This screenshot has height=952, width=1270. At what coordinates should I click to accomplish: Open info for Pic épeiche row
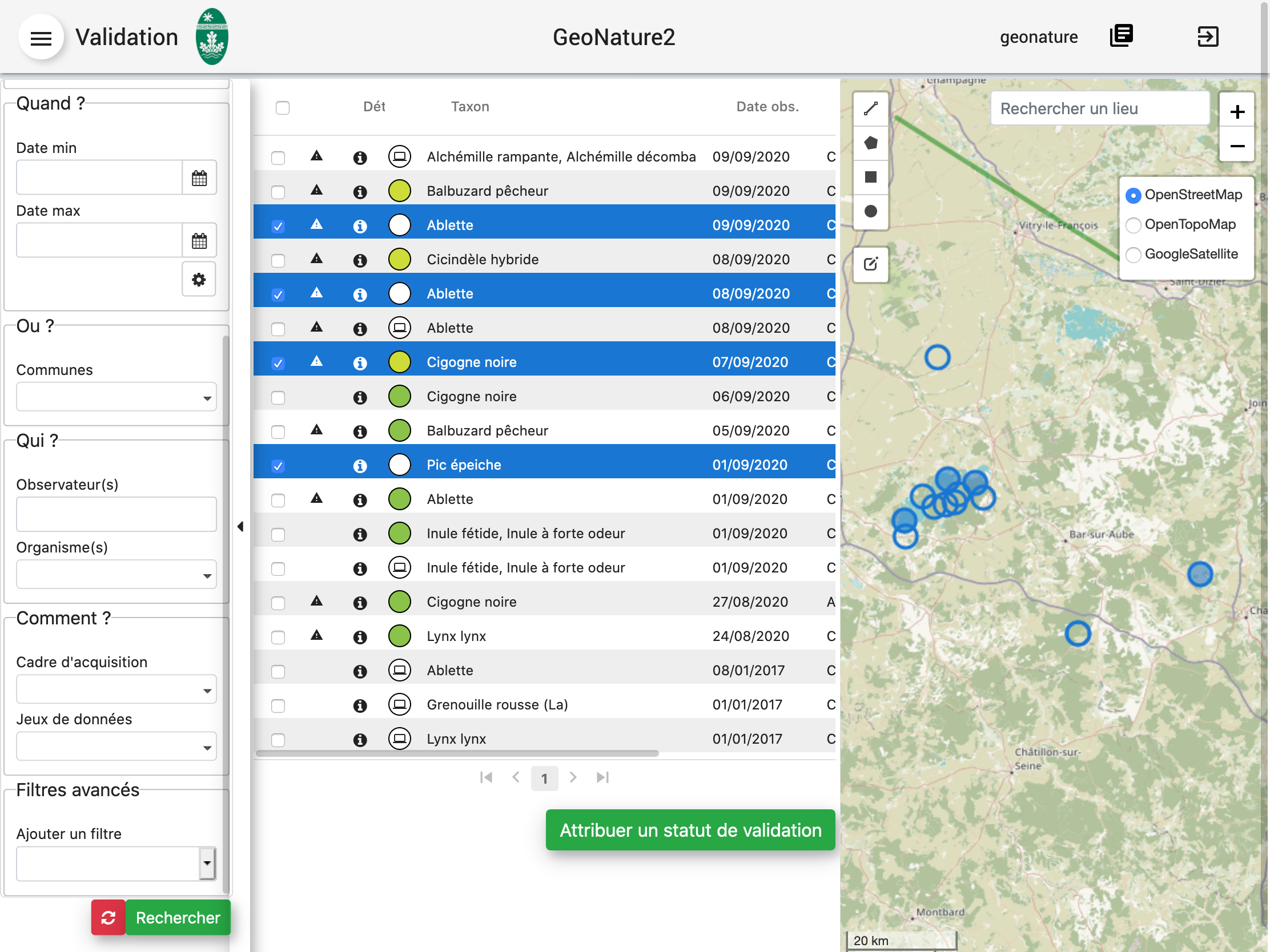tap(360, 465)
